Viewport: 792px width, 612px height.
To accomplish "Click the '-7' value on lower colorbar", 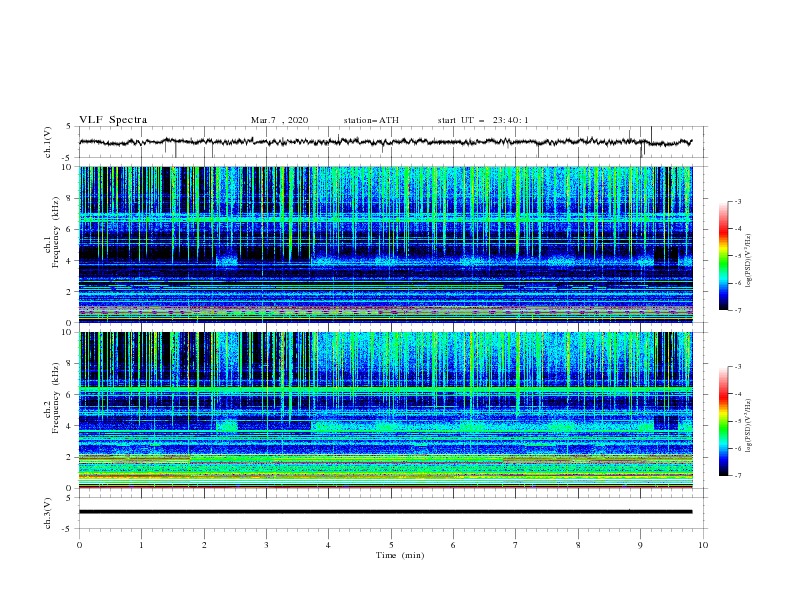I will coord(737,475).
